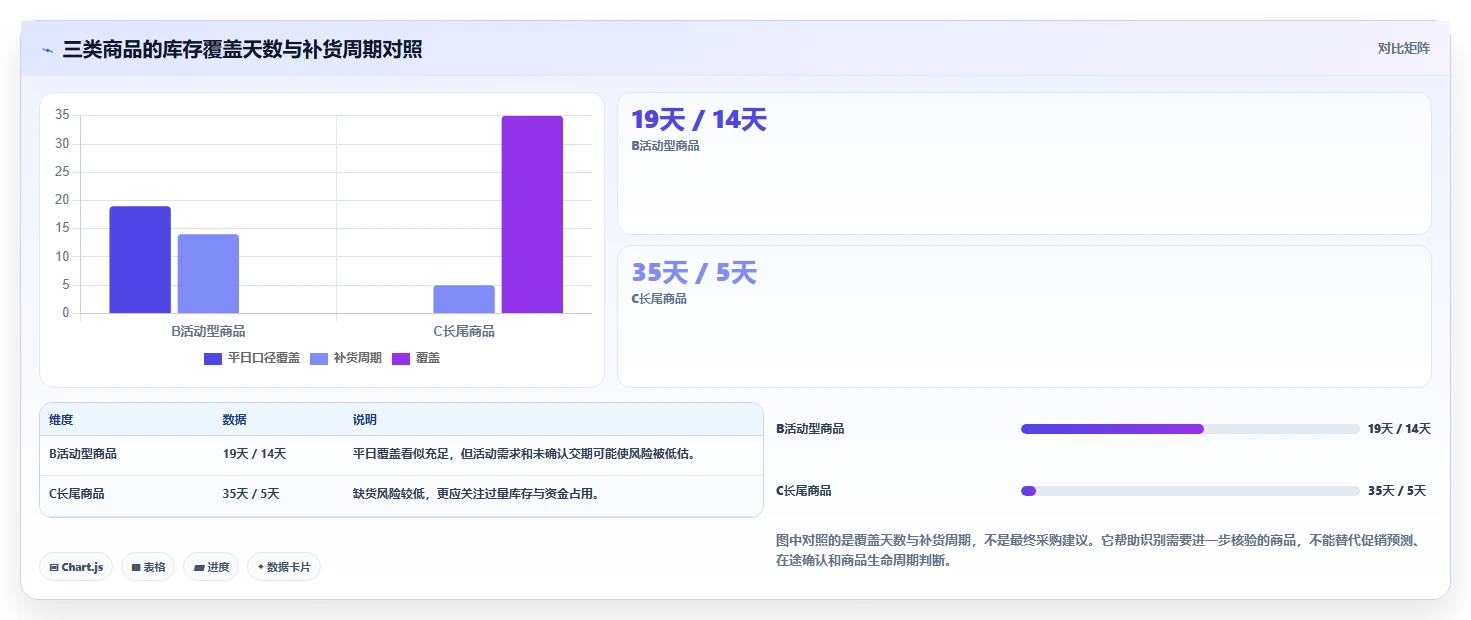
Task: Toggle 覆盖 legend item in chart
Action: click(x=415, y=358)
